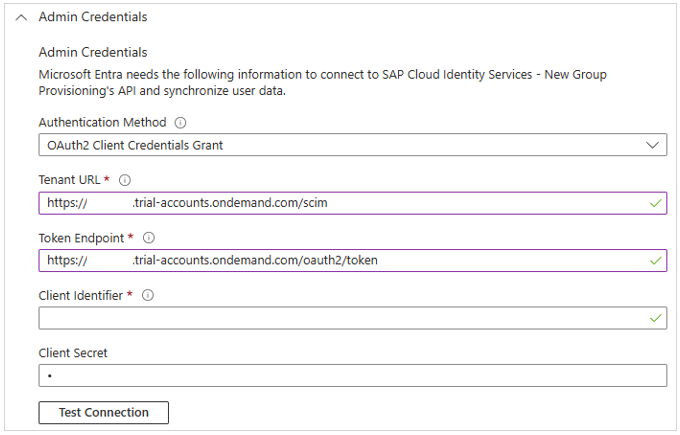This screenshot has height=435, width=680.
Task: Click the Tenant URL label text
Action: [70, 181]
